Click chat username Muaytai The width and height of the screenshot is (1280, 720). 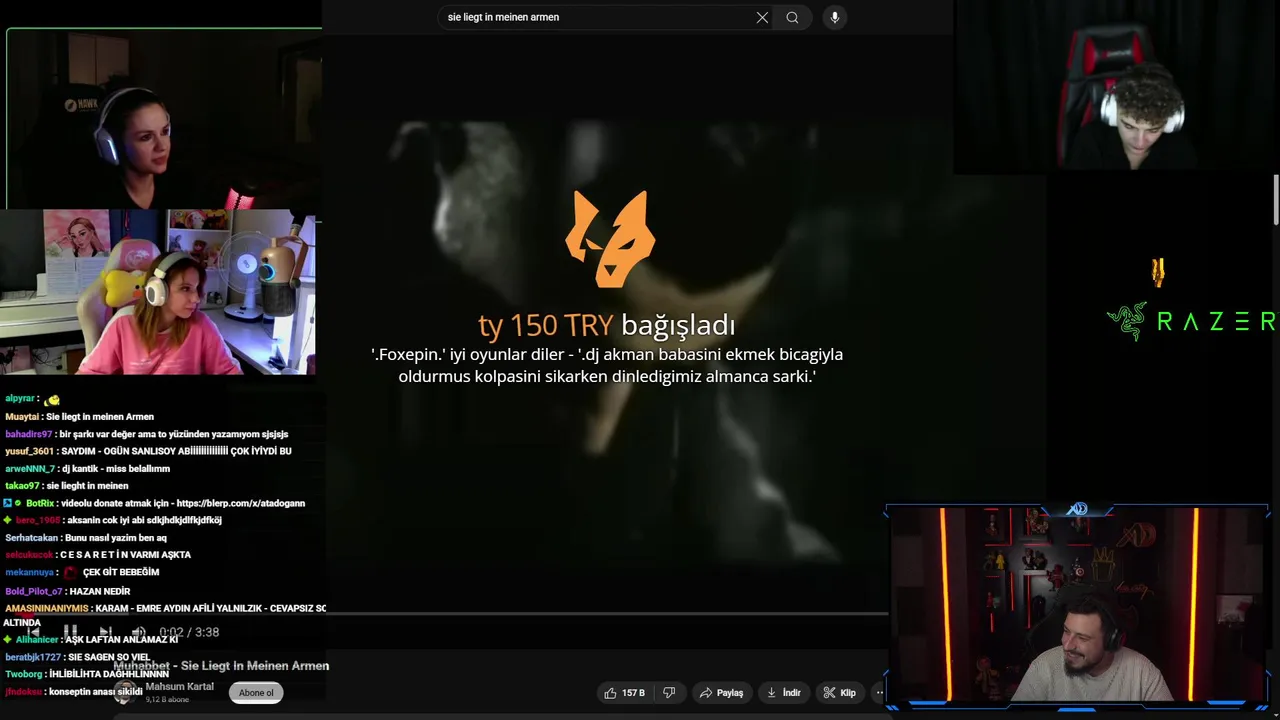(x=22, y=416)
